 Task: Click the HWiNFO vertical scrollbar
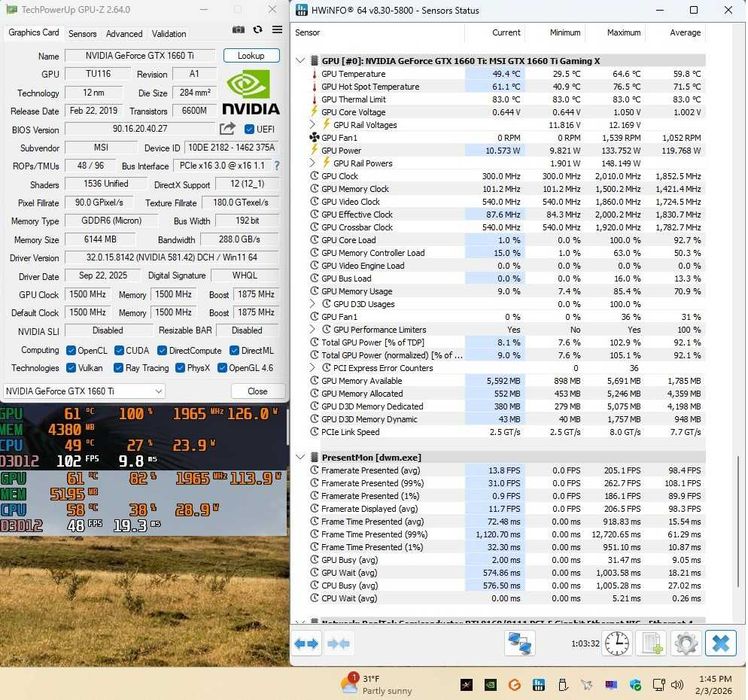pos(738,521)
